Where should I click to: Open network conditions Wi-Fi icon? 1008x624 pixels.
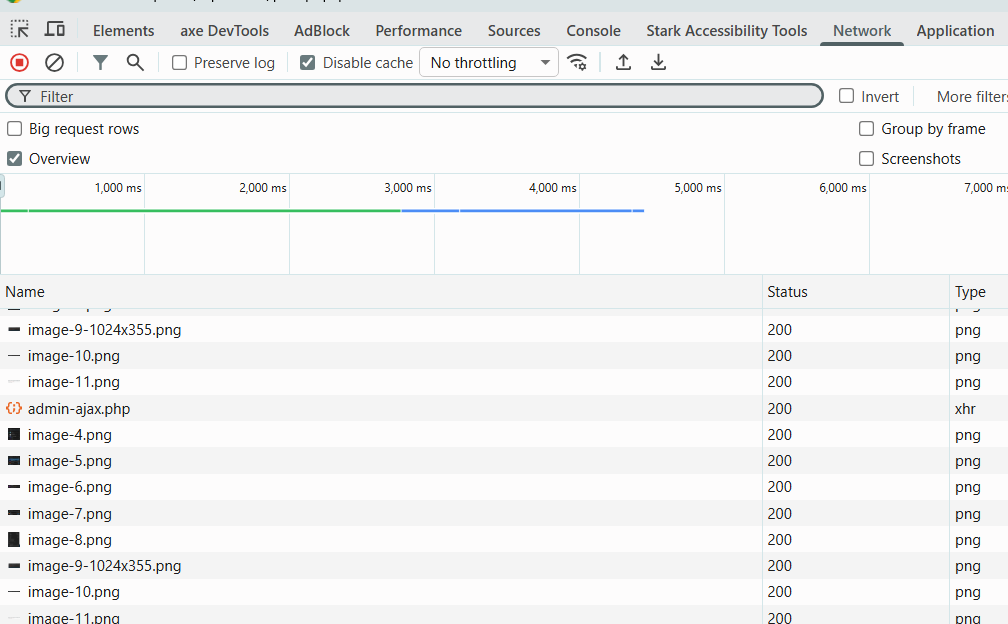[x=577, y=63]
